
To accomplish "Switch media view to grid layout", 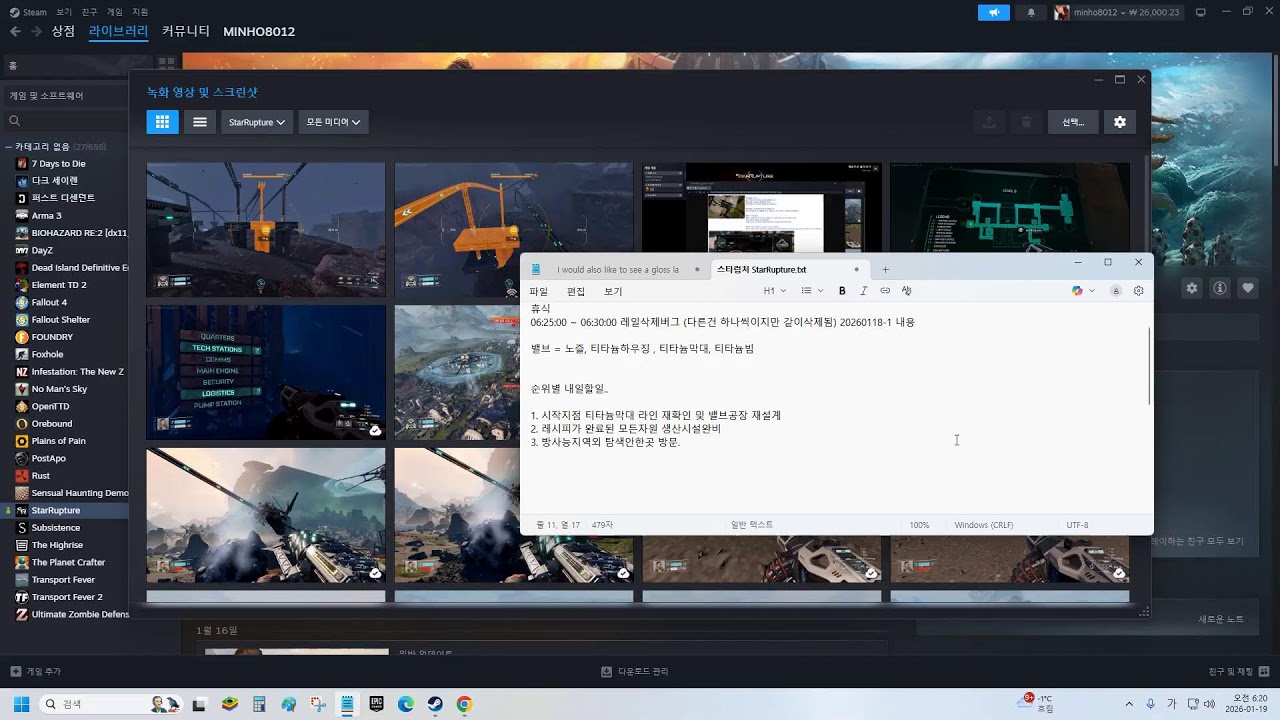I will tap(162, 122).
